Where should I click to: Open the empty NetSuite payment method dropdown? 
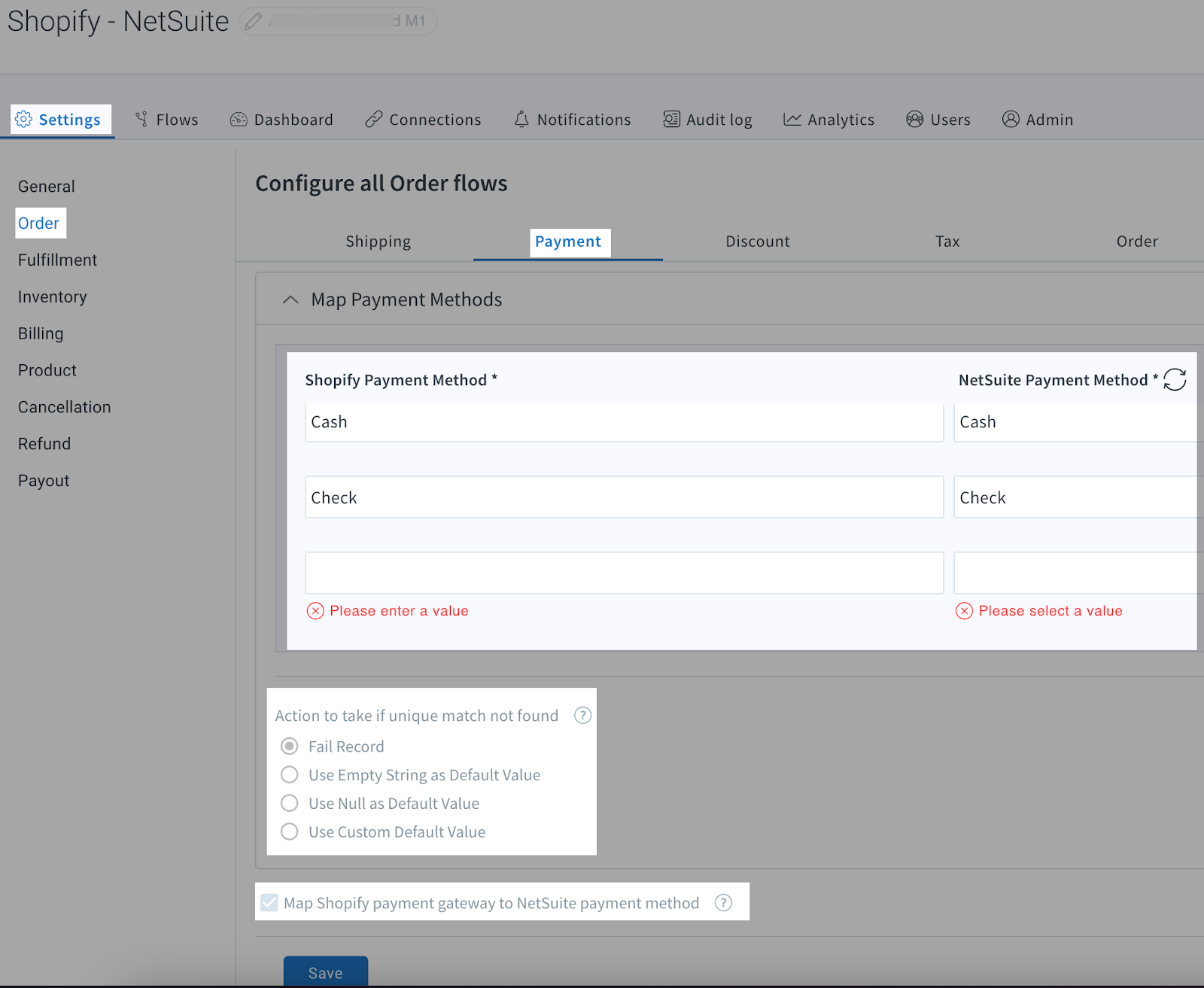(x=1078, y=573)
